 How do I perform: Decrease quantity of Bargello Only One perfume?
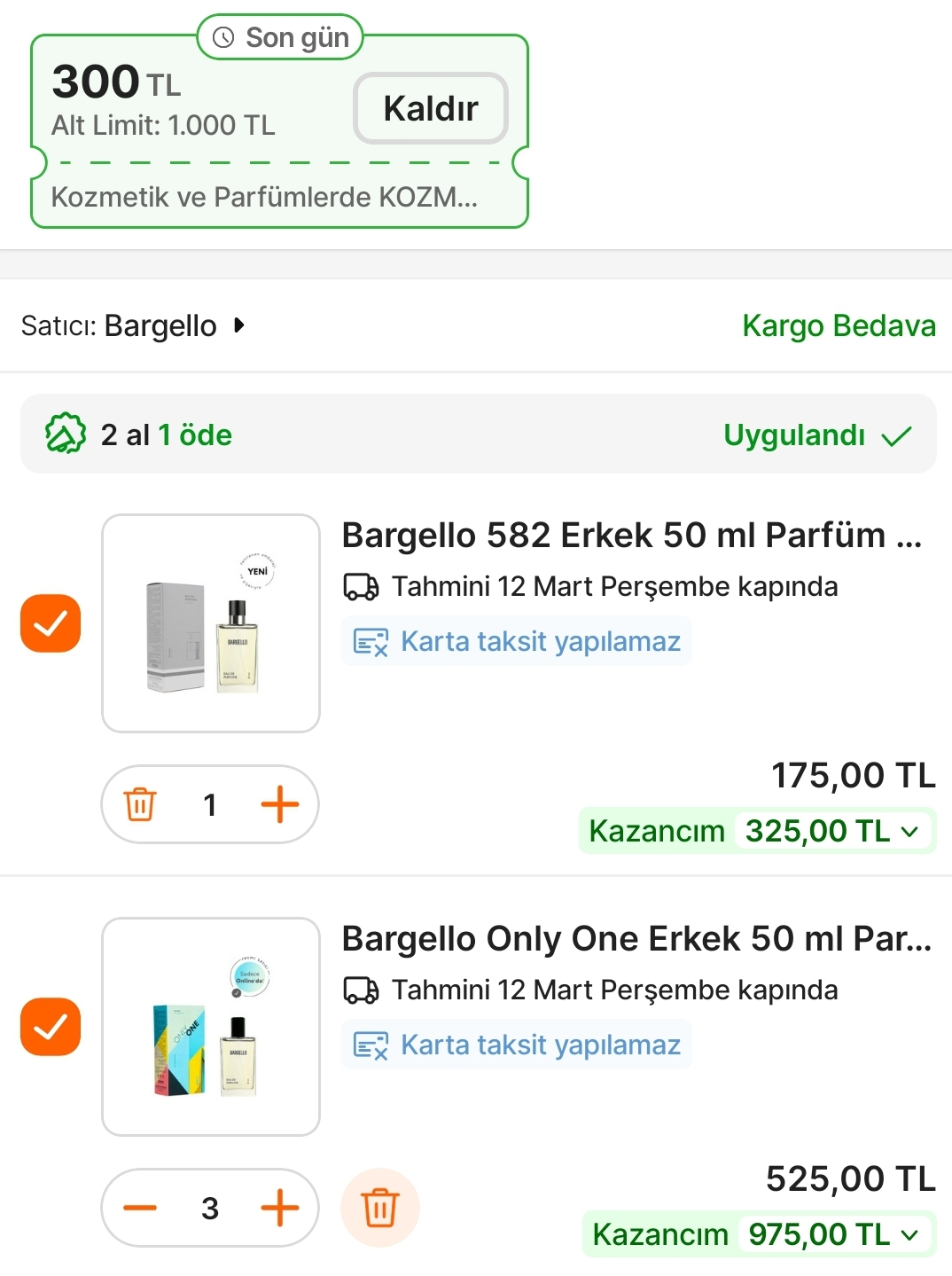click(x=140, y=1208)
